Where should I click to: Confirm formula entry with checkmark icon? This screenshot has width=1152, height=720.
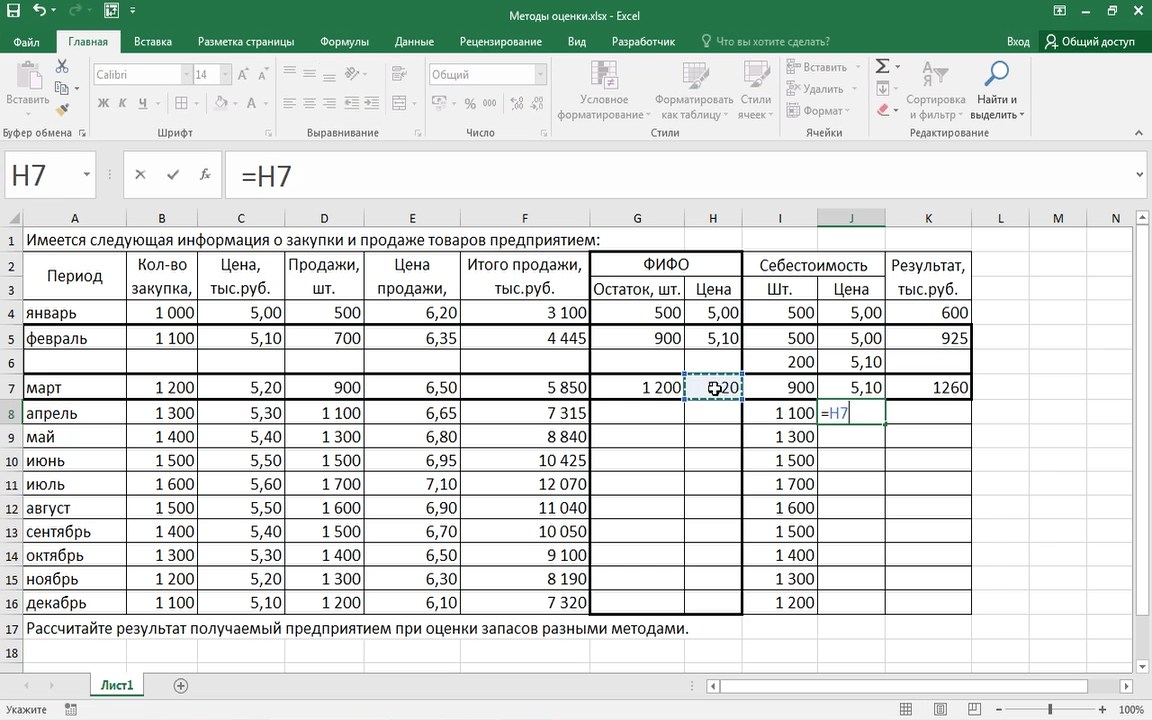coord(173,175)
